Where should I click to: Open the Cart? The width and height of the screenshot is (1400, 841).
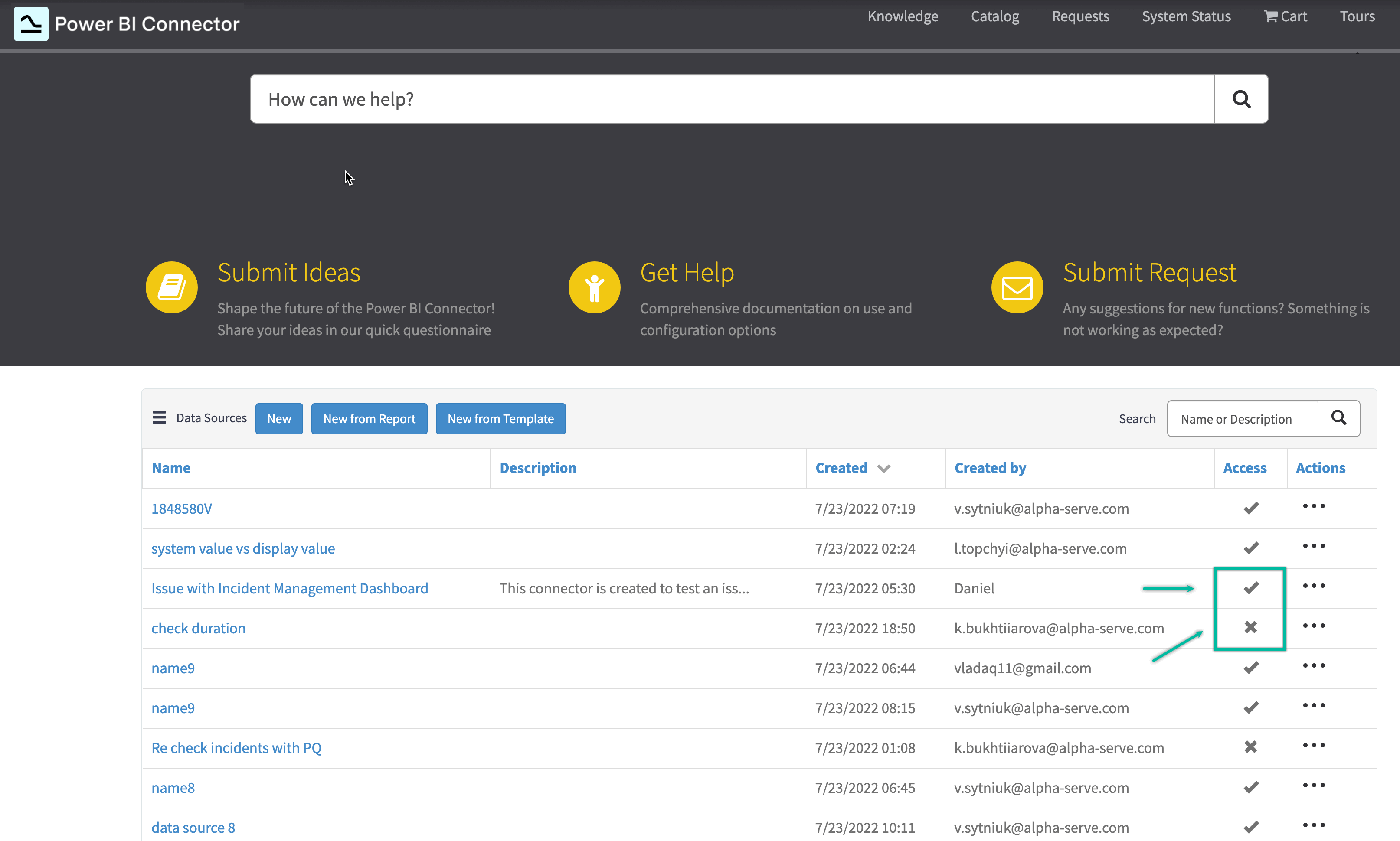[x=1286, y=16]
